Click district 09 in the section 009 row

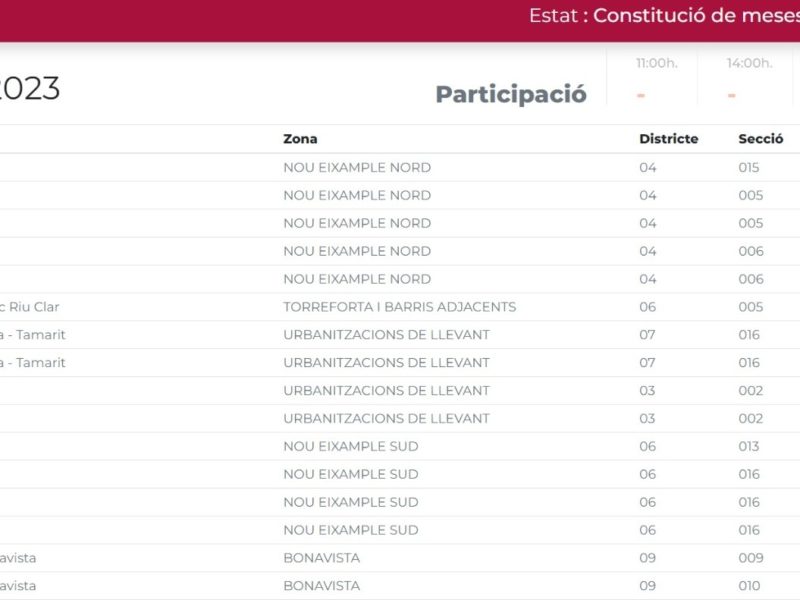tap(647, 558)
